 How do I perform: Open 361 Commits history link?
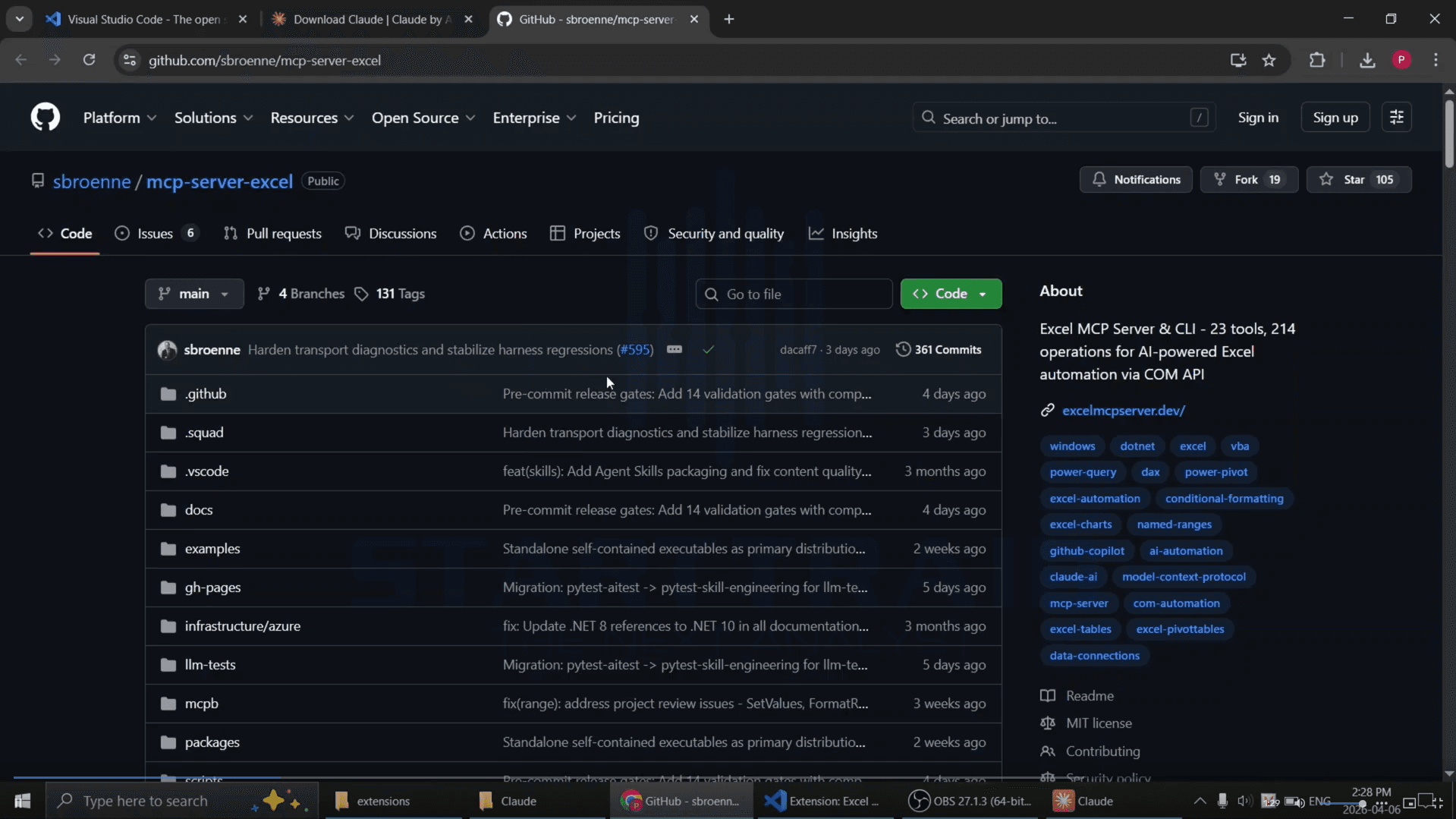939,350
